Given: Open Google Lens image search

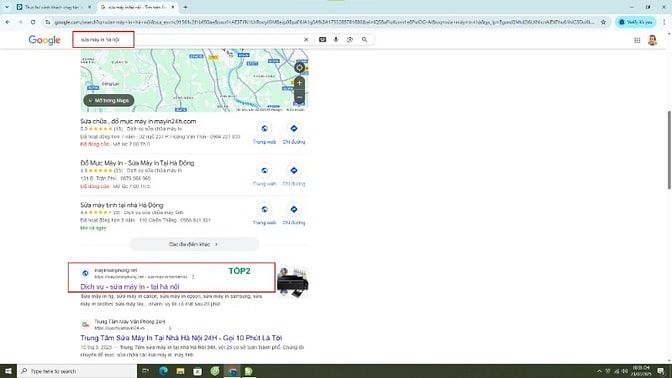Looking at the screenshot, I should pos(350,39).
